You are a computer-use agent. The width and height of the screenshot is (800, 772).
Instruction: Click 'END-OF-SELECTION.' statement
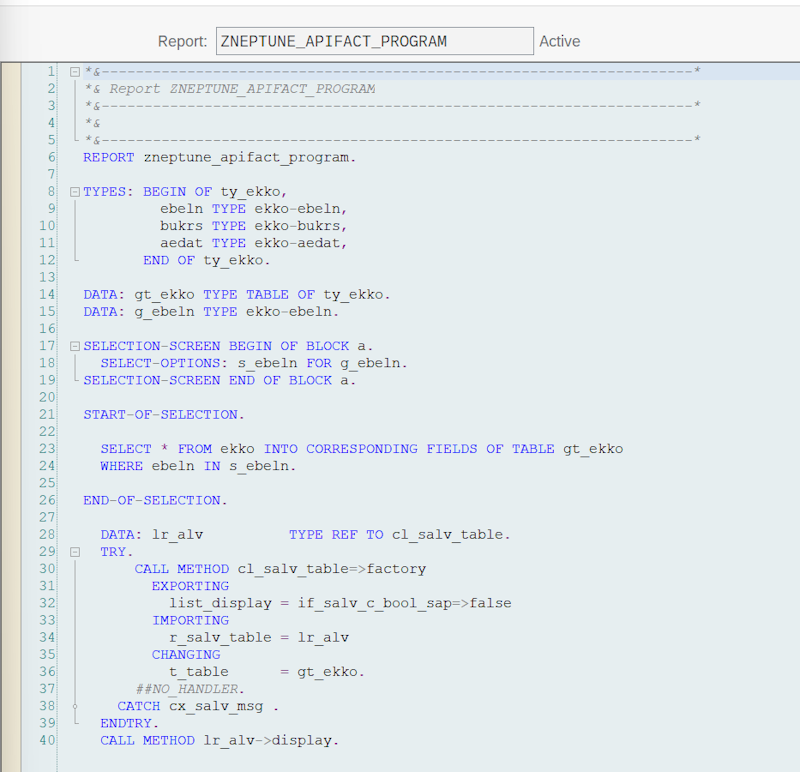(x=155, y=500)
